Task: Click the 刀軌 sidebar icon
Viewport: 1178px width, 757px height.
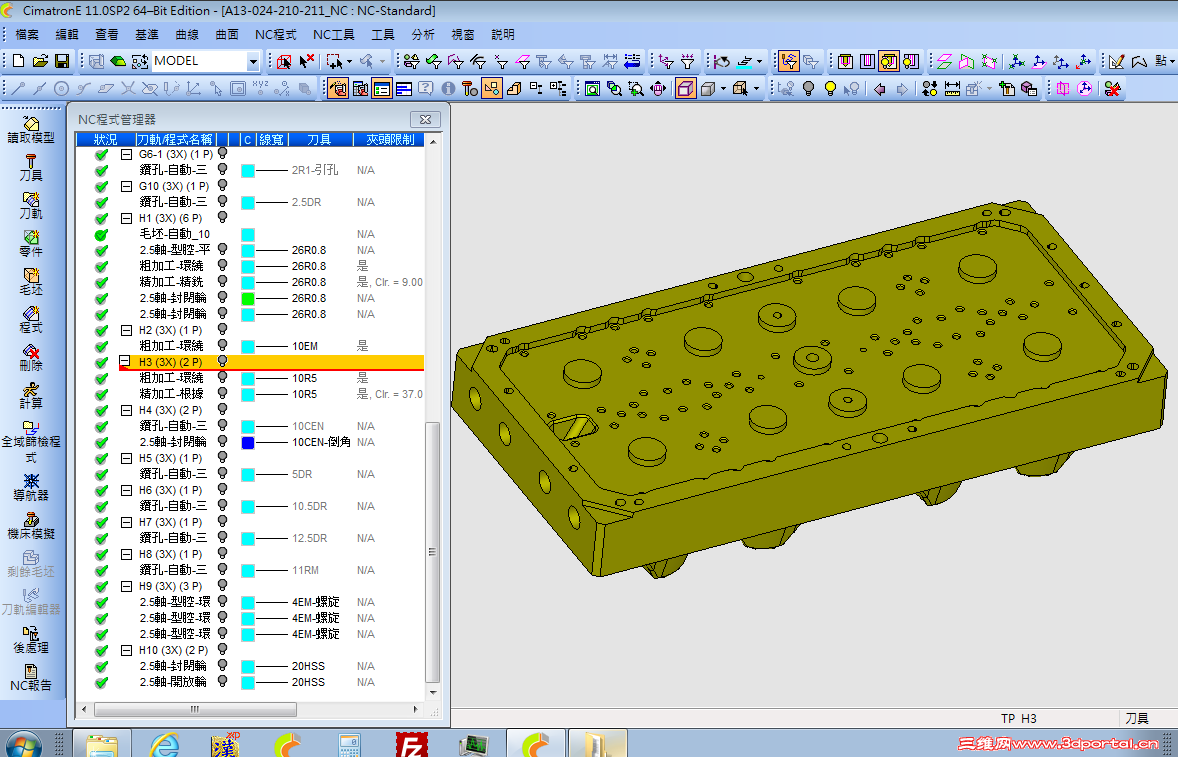Action: (x=31, y=206)
